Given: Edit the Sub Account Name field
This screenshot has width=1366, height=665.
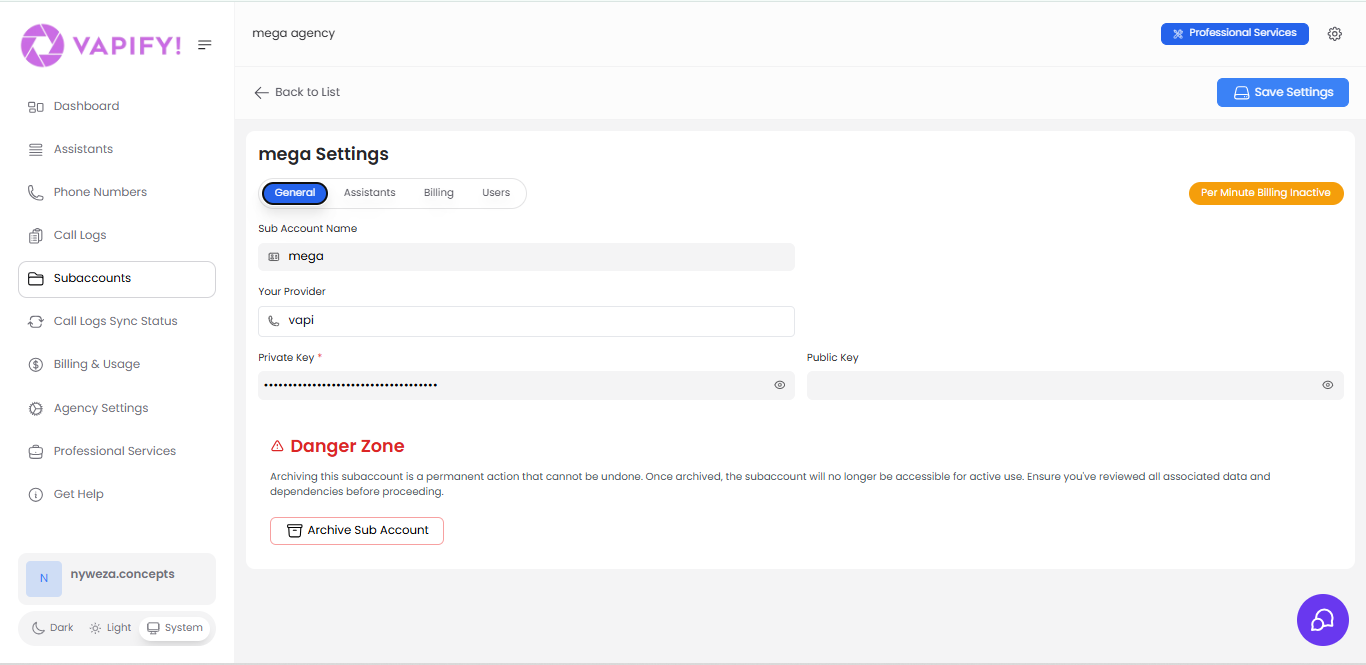Looking at the screenshot, I should coord(526,256).
